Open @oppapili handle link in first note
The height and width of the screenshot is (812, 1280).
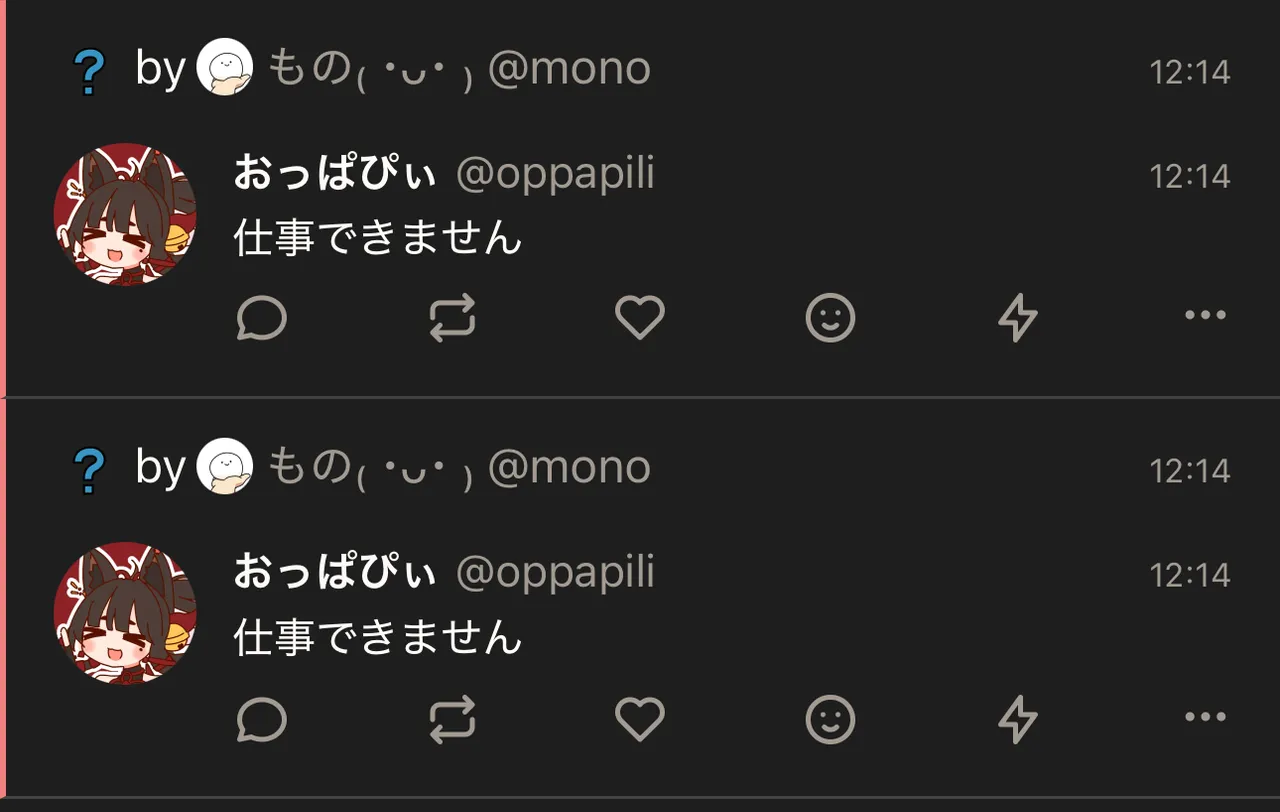point(555,174)
